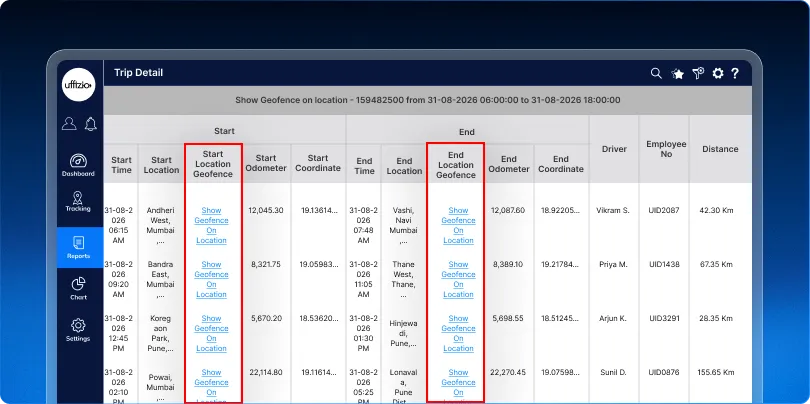Show end geofence for Hinjewadi trip
Screen dimensions: 810x404
(x=458, y=333)
